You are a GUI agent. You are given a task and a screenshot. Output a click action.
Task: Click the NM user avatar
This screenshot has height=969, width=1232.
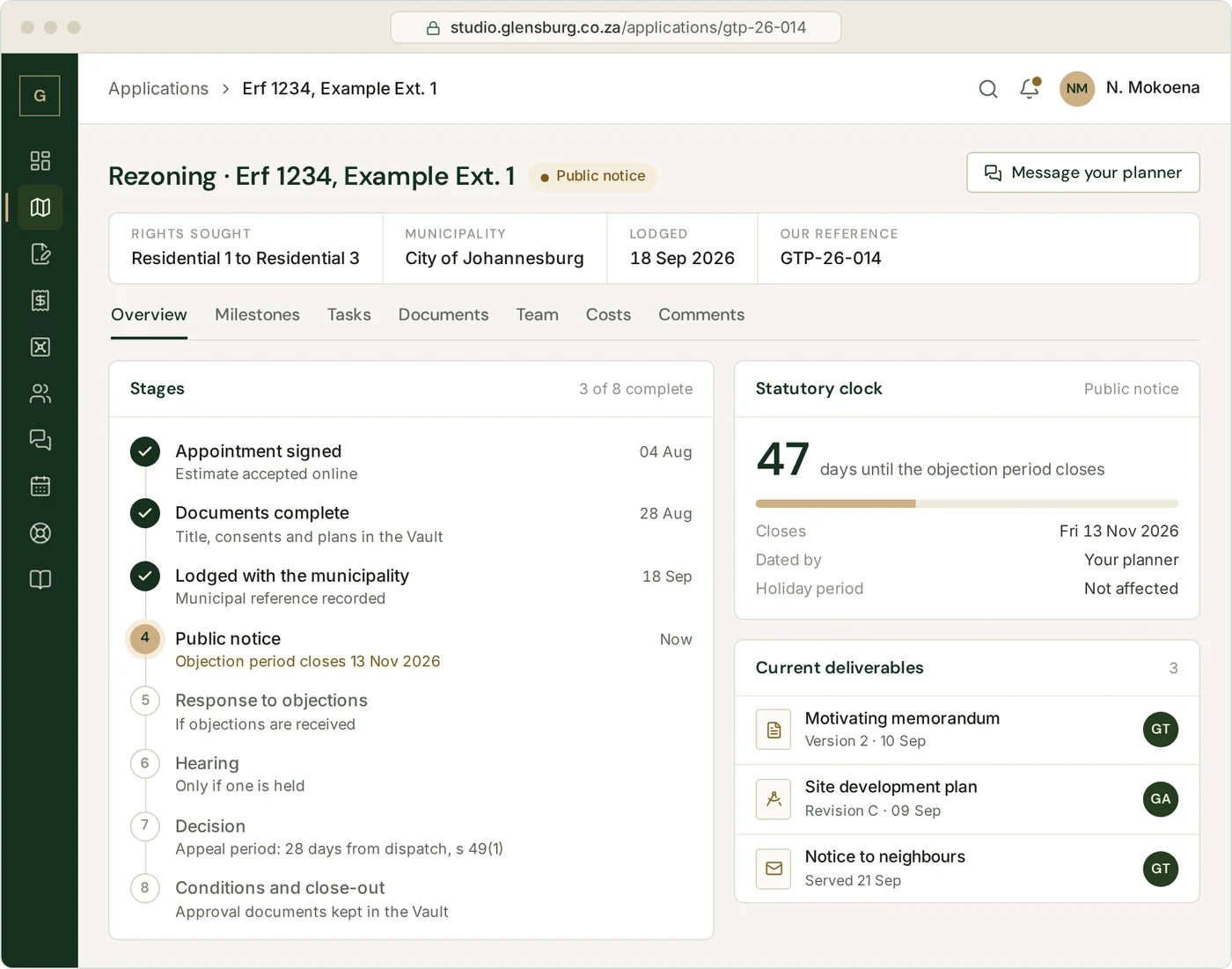[1077, 88]
